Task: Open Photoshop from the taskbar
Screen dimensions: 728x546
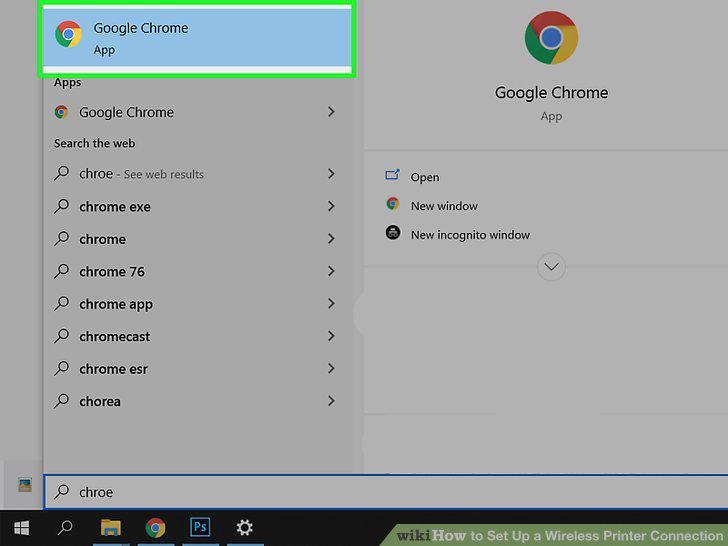Action: 200,527
